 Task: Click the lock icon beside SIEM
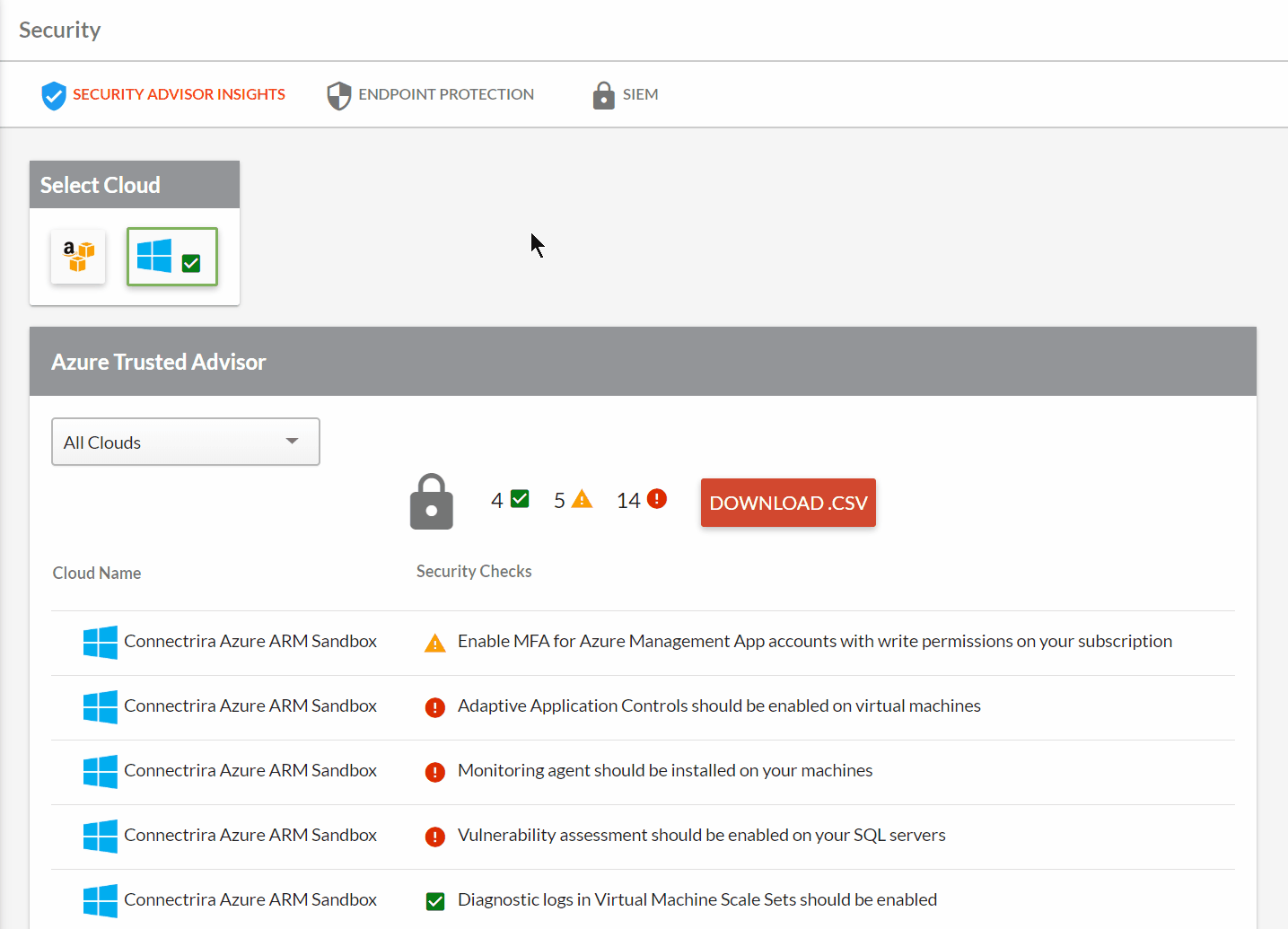tap(603, 95)
